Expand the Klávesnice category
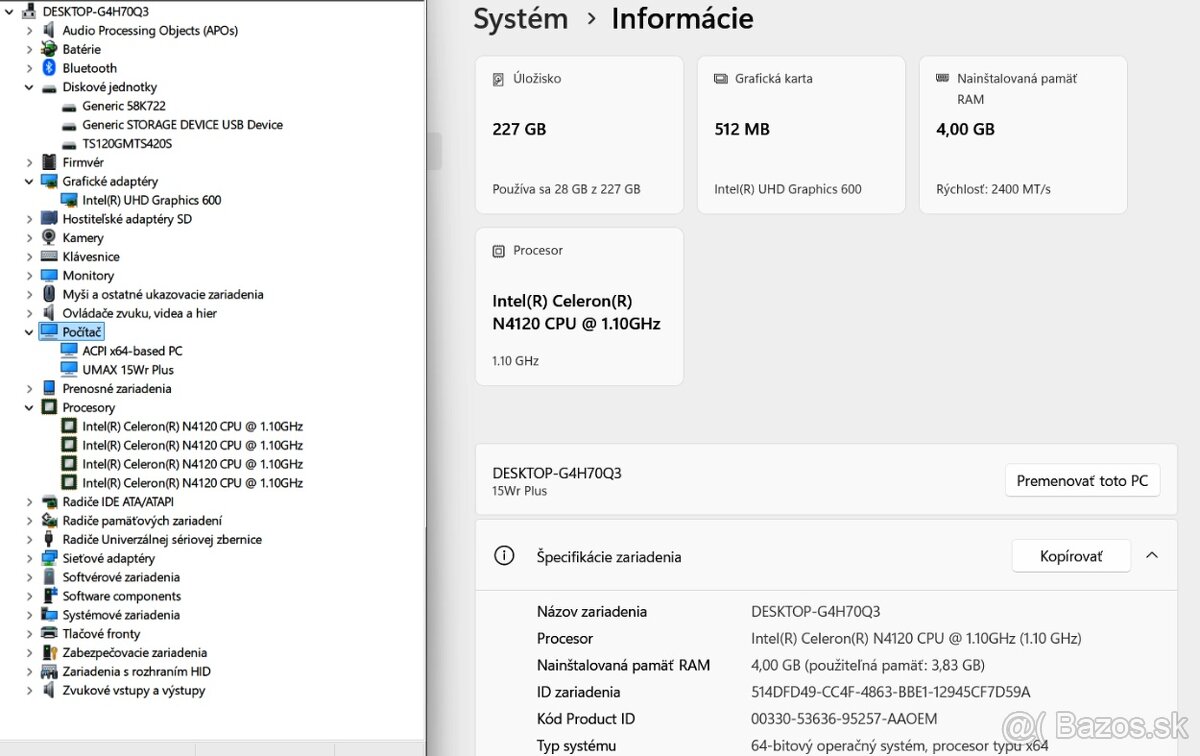1200x756 pixels. [29, 257]
